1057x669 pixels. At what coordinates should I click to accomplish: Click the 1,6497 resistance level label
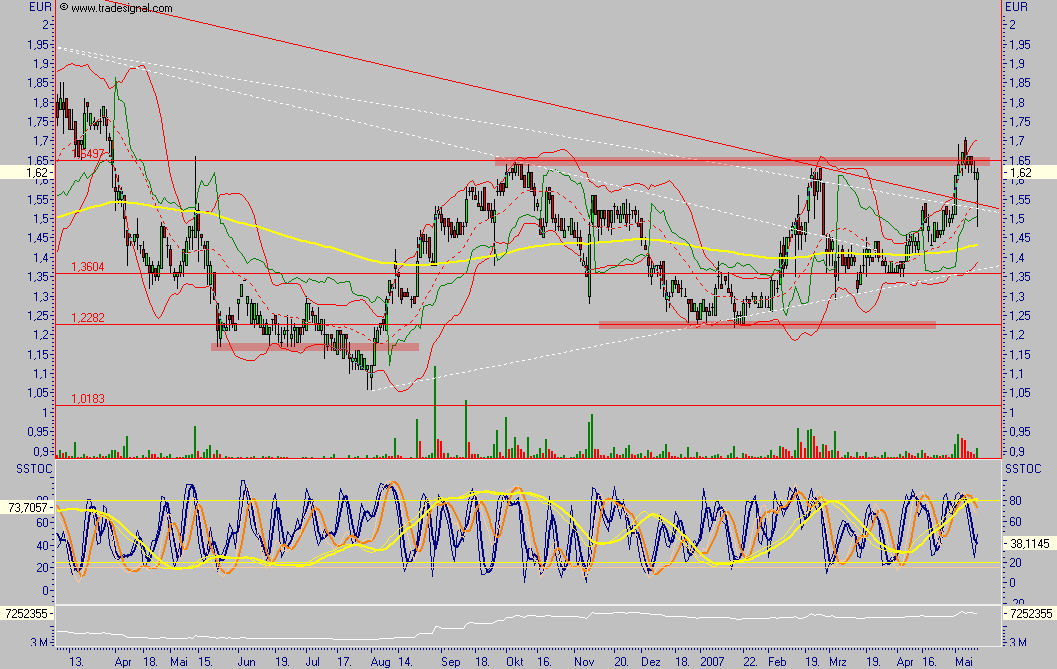coord(88,154)
